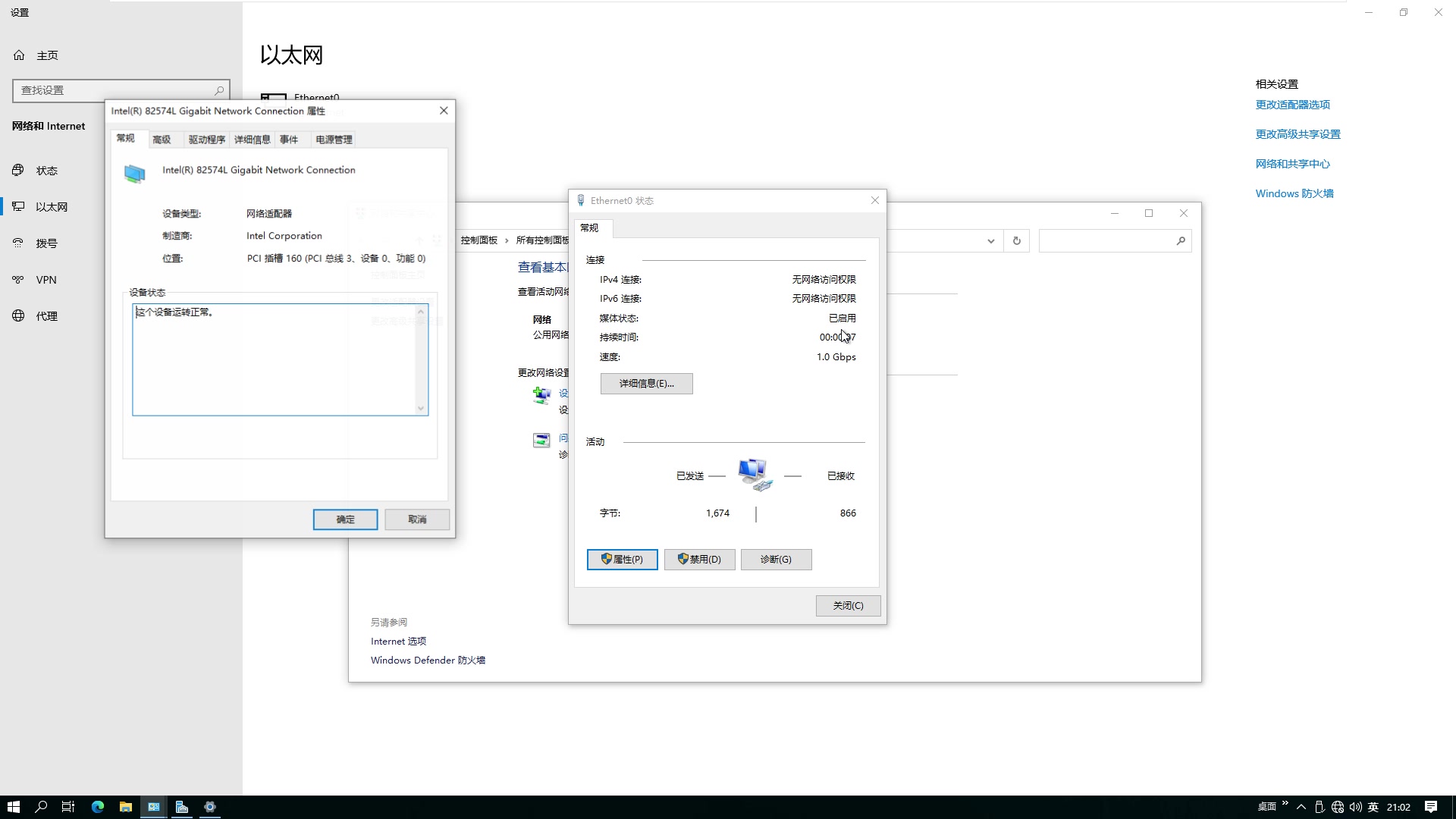
Task: Cancel adapter properties with 取消
Action: (417, 519)
